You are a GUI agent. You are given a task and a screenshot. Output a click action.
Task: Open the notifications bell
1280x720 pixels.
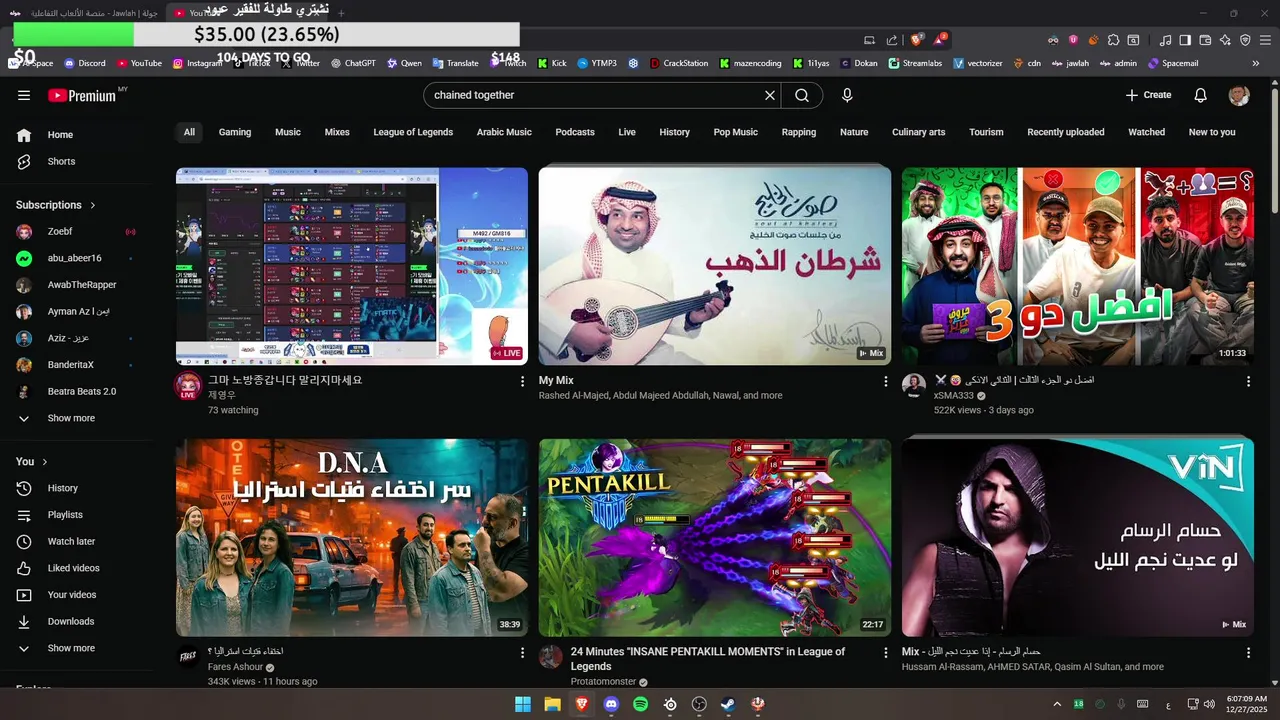tap(1201, 95)
